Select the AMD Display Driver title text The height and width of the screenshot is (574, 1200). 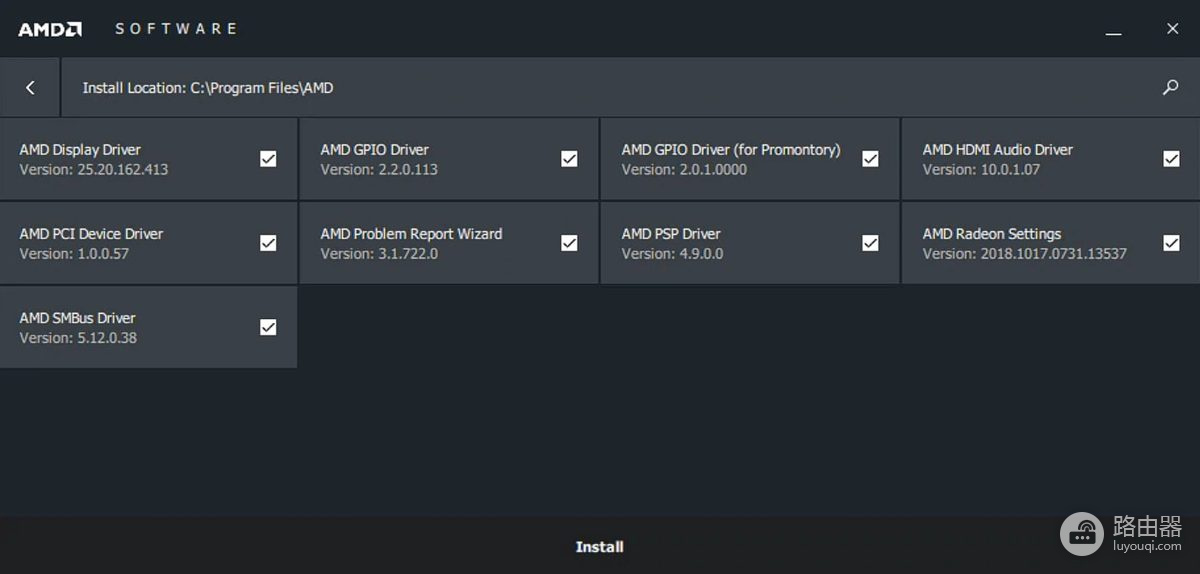point(80,149)
